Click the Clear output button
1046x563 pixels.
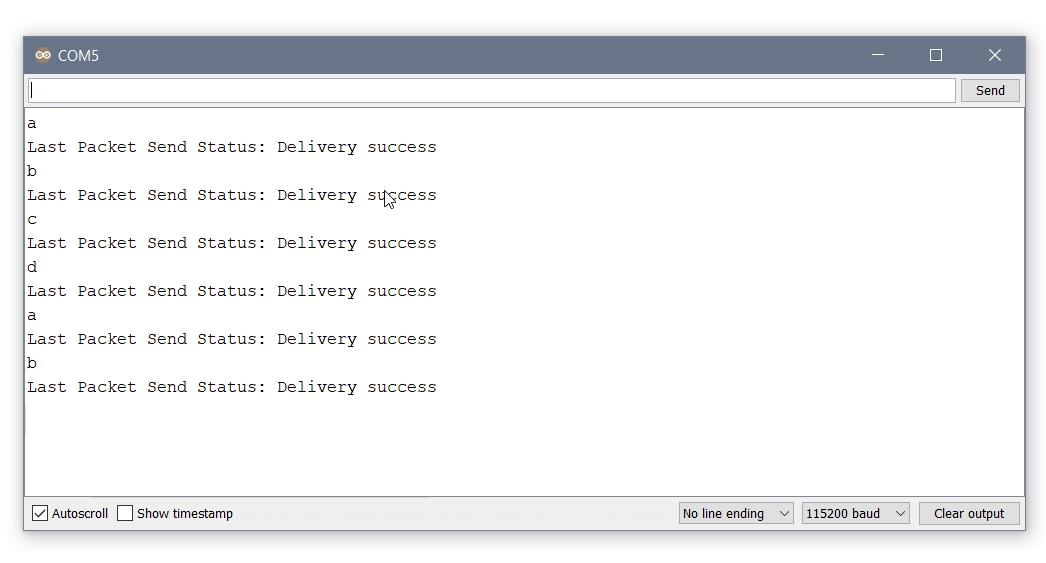click(x=968, y=513)
